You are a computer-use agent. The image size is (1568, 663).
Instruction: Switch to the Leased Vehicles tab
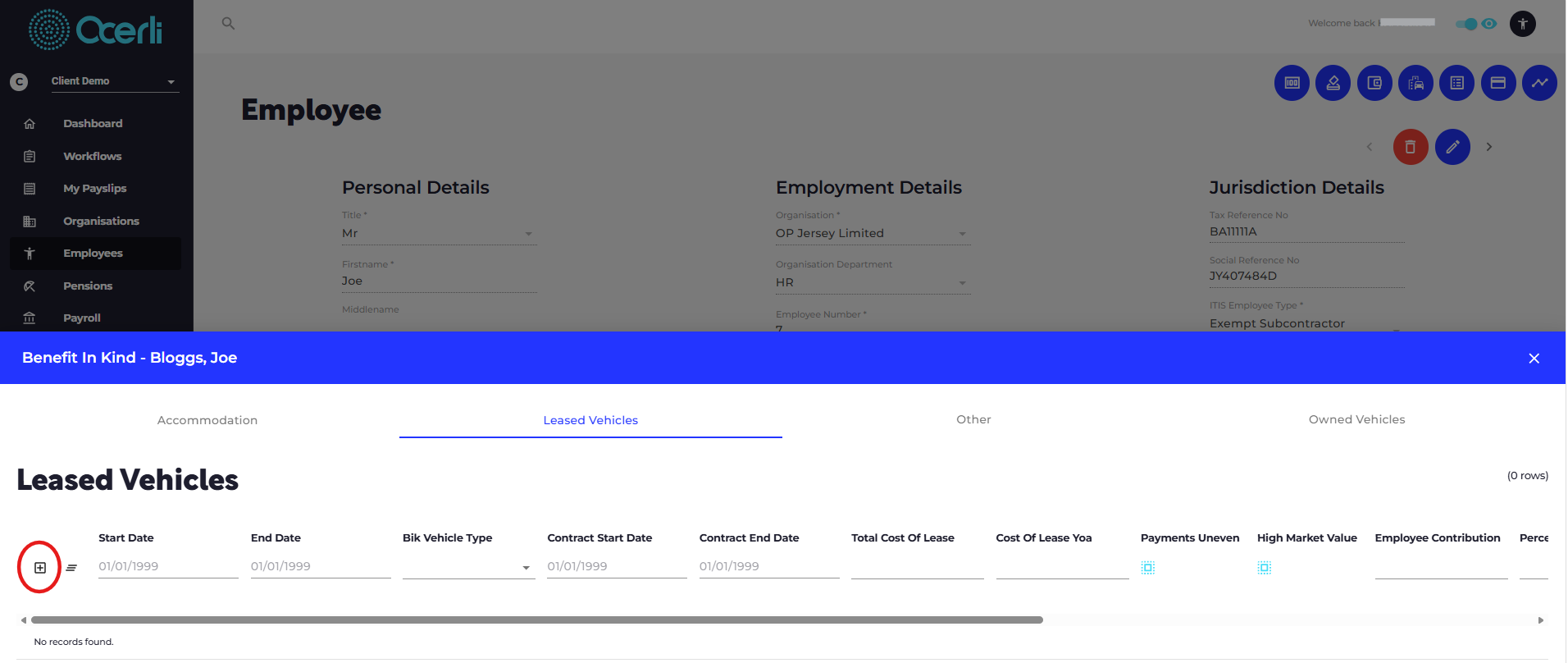(x=590, y=420)
